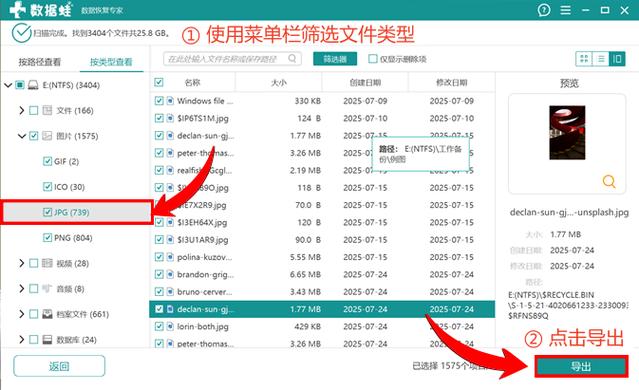Click the search magnifier icon in search box
The height and width of the screenshot is (390, 639).
click(x=292, y=59)
